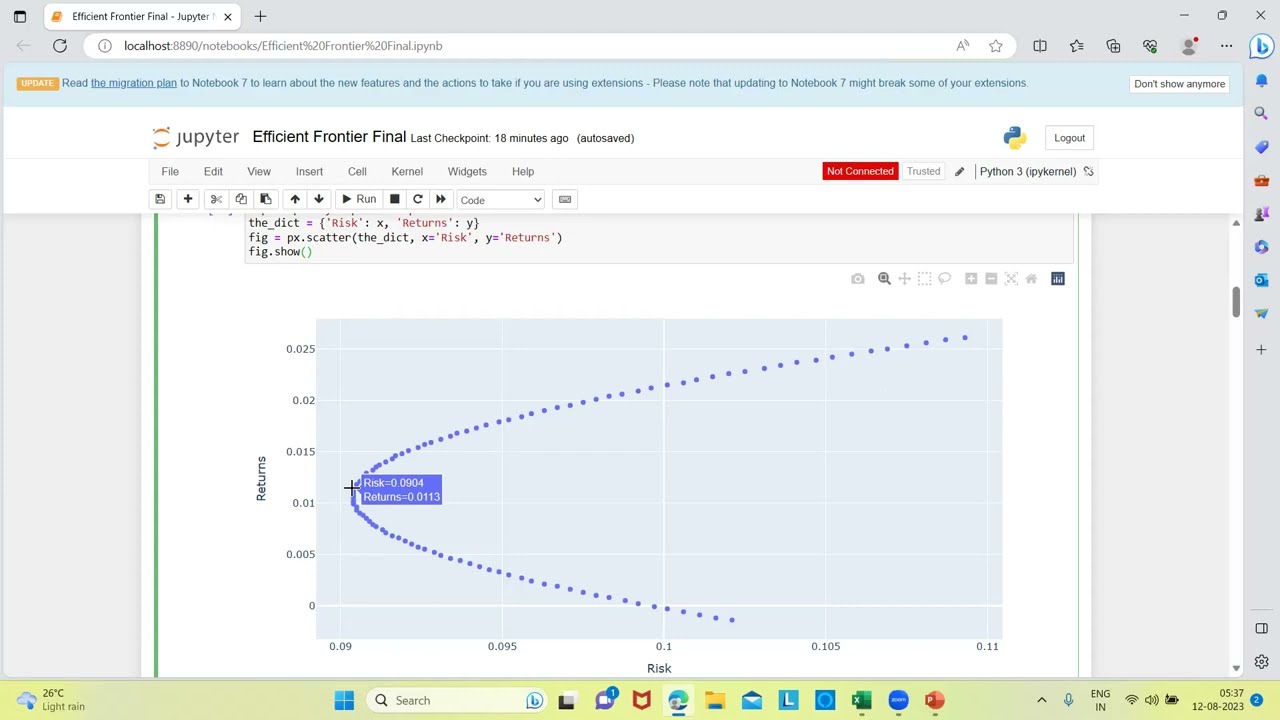Screen dimensions: 1280x720
Task: Open PowerPoint from the taskbar
Action: click(x=934, y=700)
